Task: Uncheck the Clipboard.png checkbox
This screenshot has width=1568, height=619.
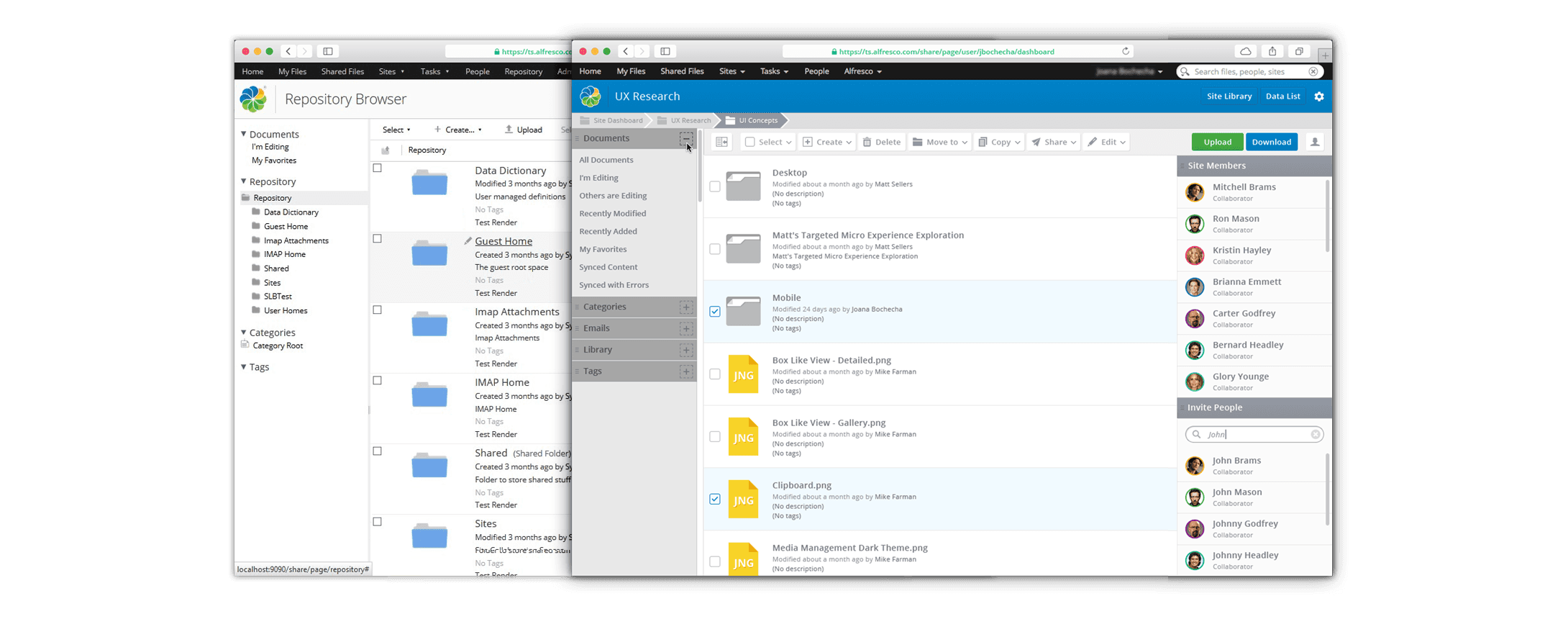Action: click(x=714, y=499)
